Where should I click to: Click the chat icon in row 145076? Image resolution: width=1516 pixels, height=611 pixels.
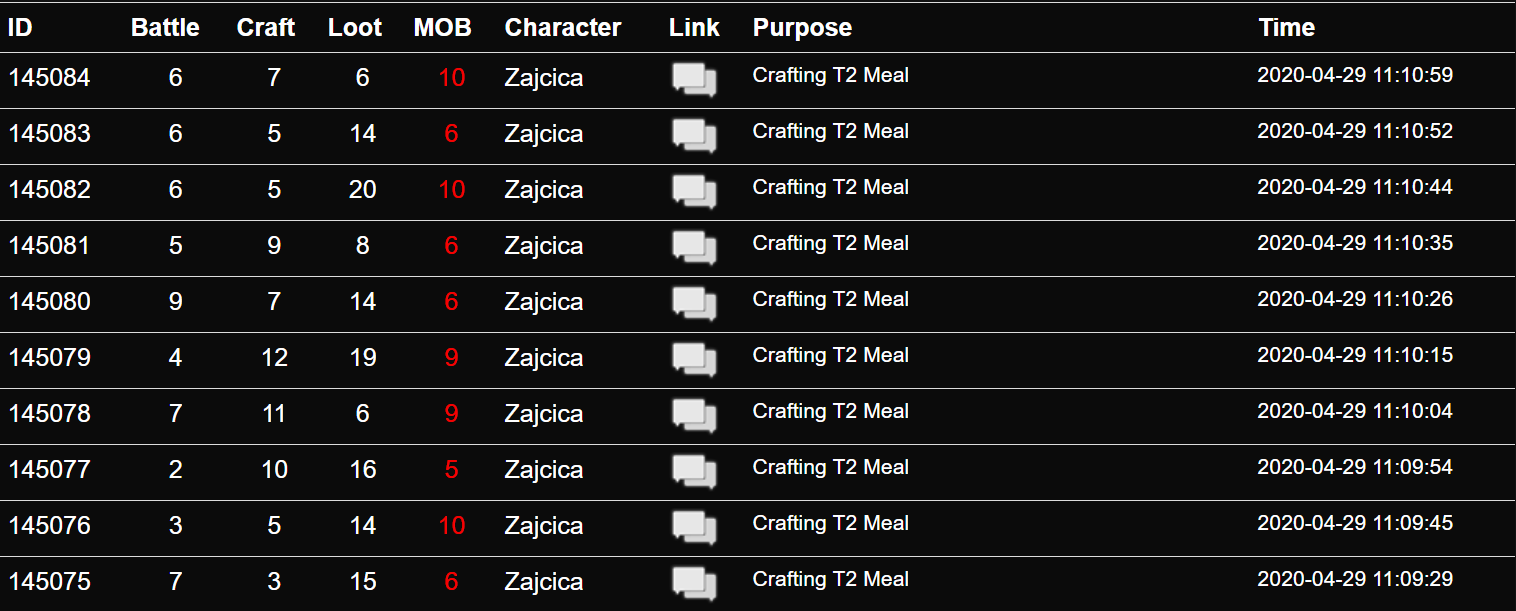694,528
